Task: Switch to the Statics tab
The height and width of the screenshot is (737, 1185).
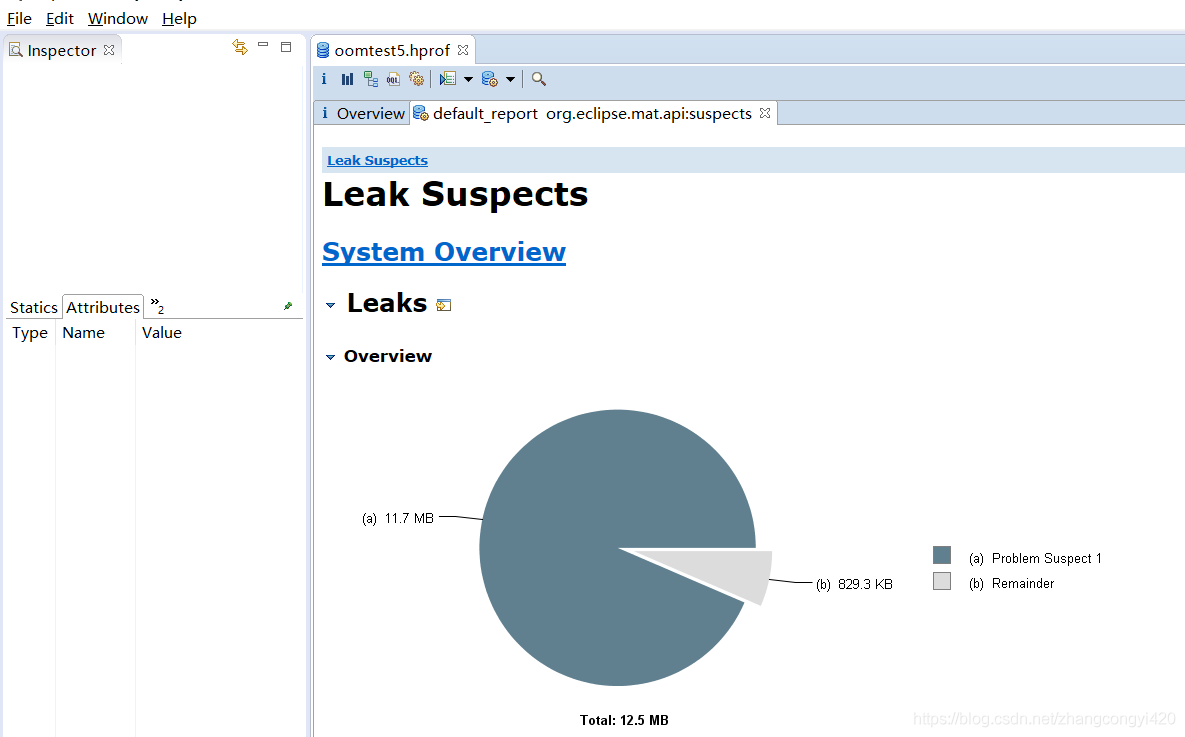Action: (x=34, y=307)
